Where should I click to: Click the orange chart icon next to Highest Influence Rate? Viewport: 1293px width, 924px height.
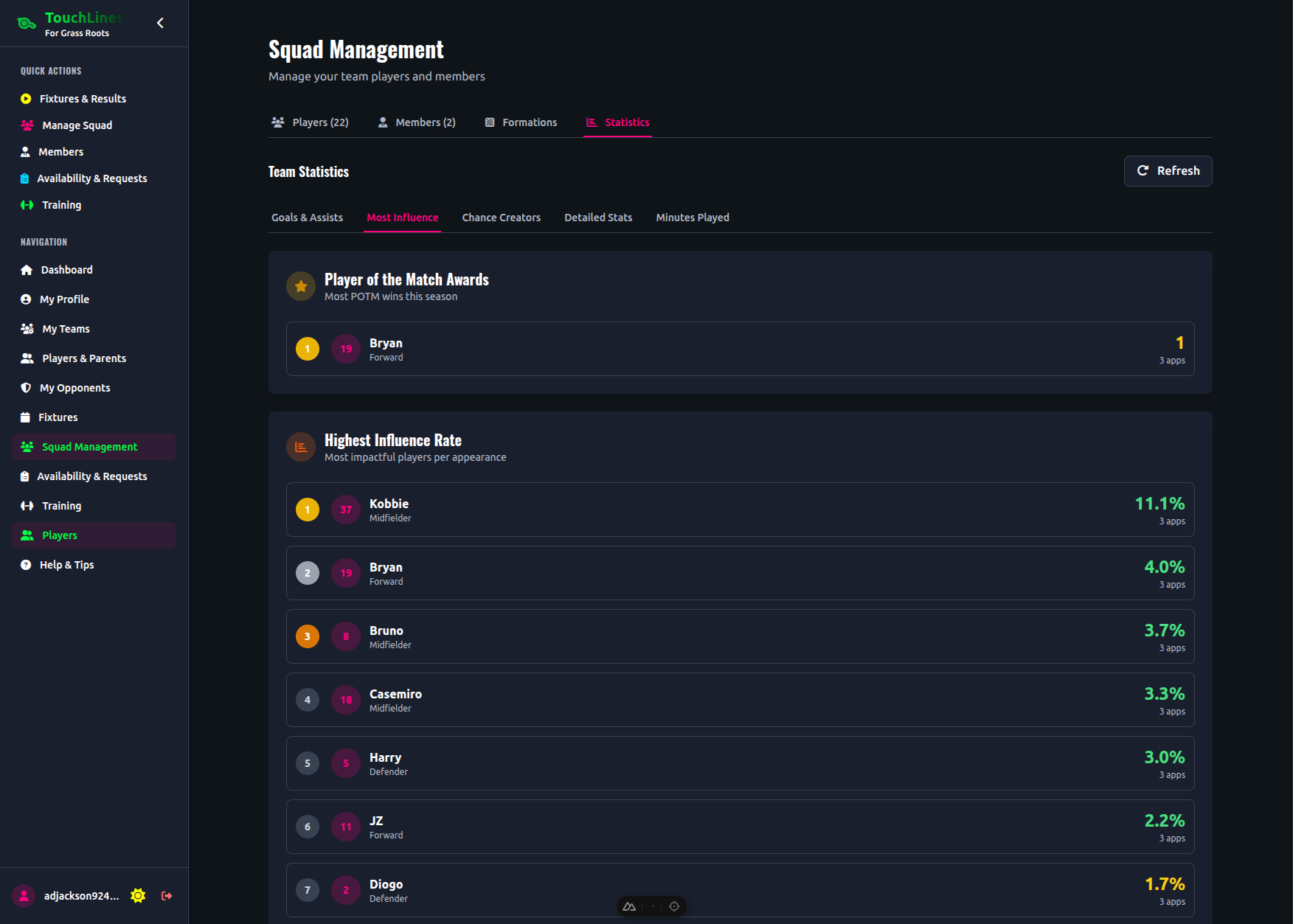pos(300,447)
